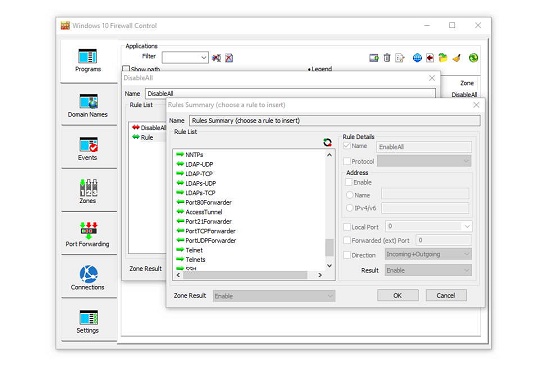
Task: Open the Protocol dropdown
Action: click(424, 161)
